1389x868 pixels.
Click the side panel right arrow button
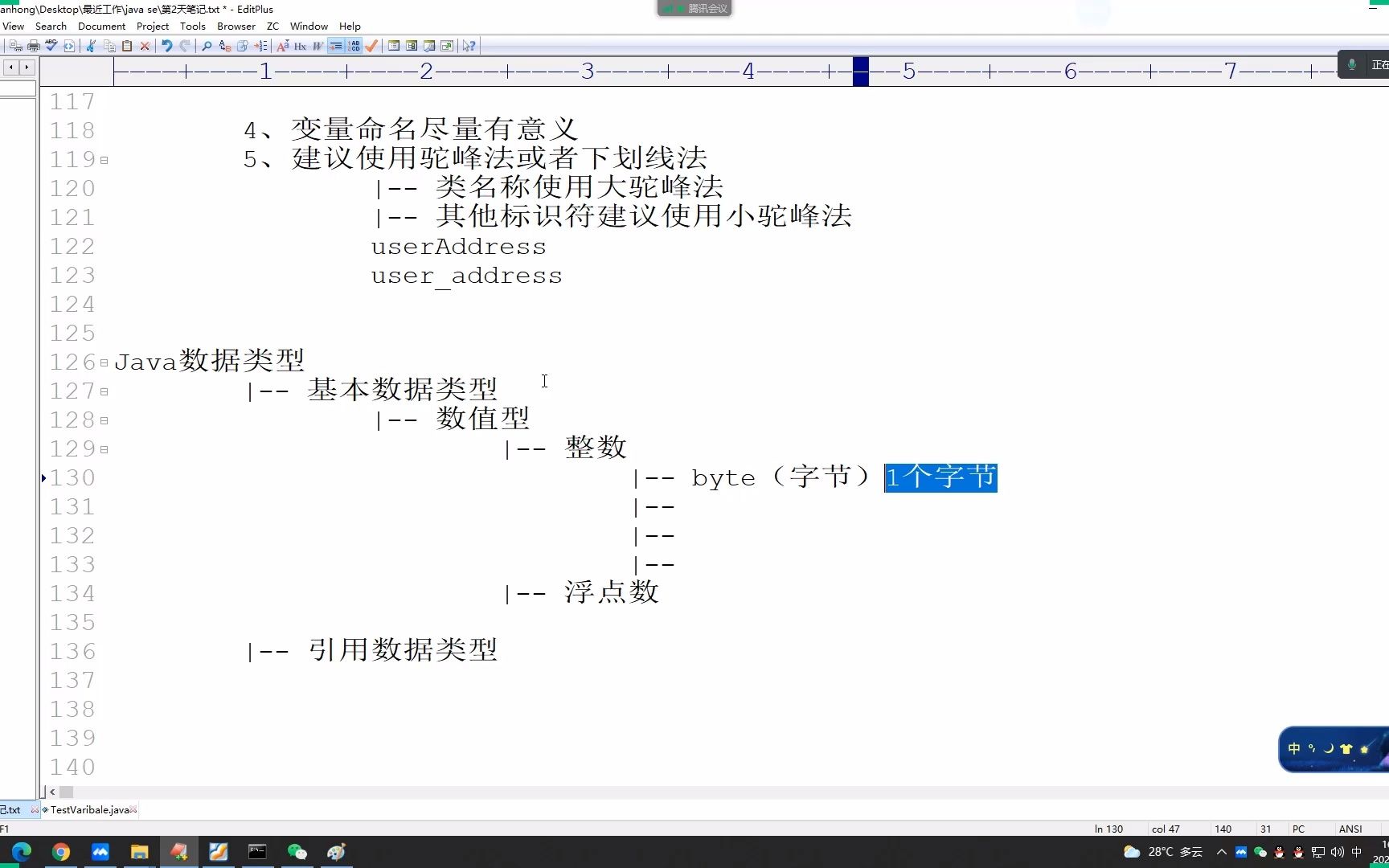pos(27,68)
